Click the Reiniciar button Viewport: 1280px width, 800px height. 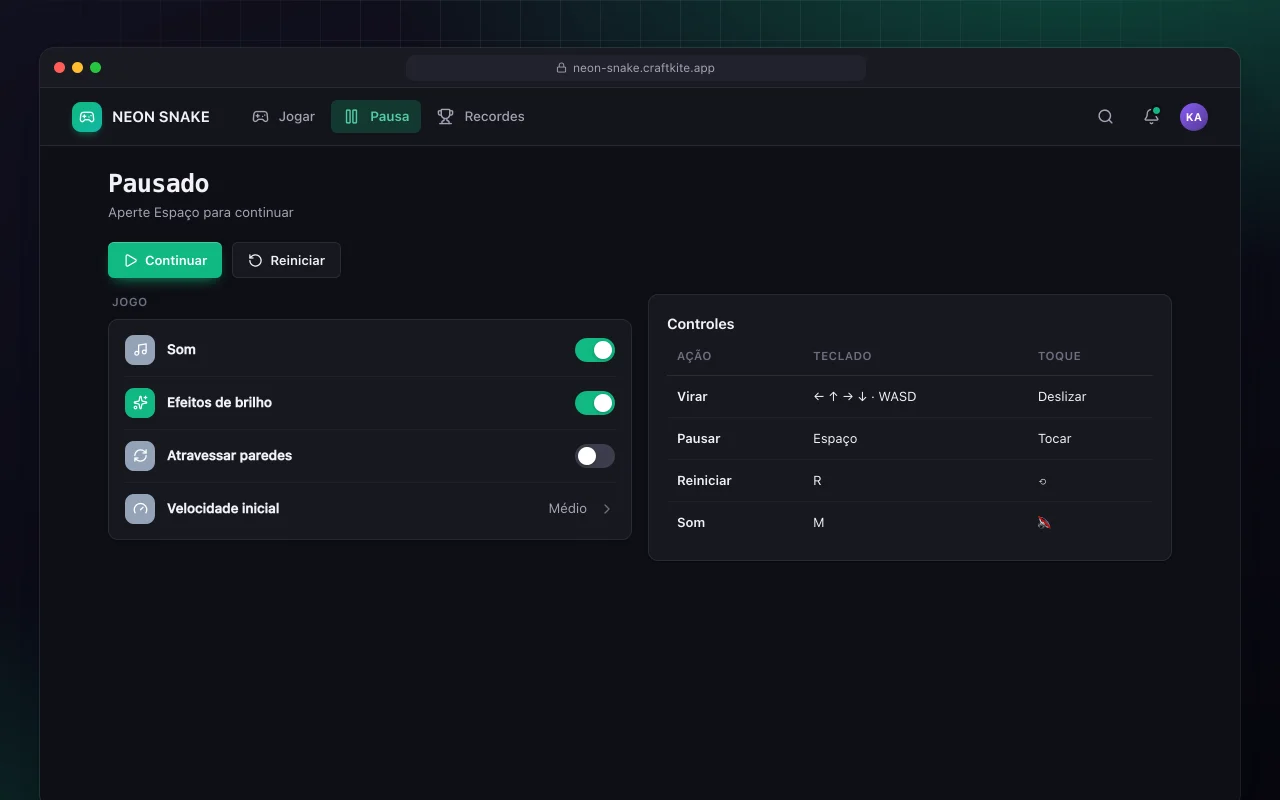[286, 260]
